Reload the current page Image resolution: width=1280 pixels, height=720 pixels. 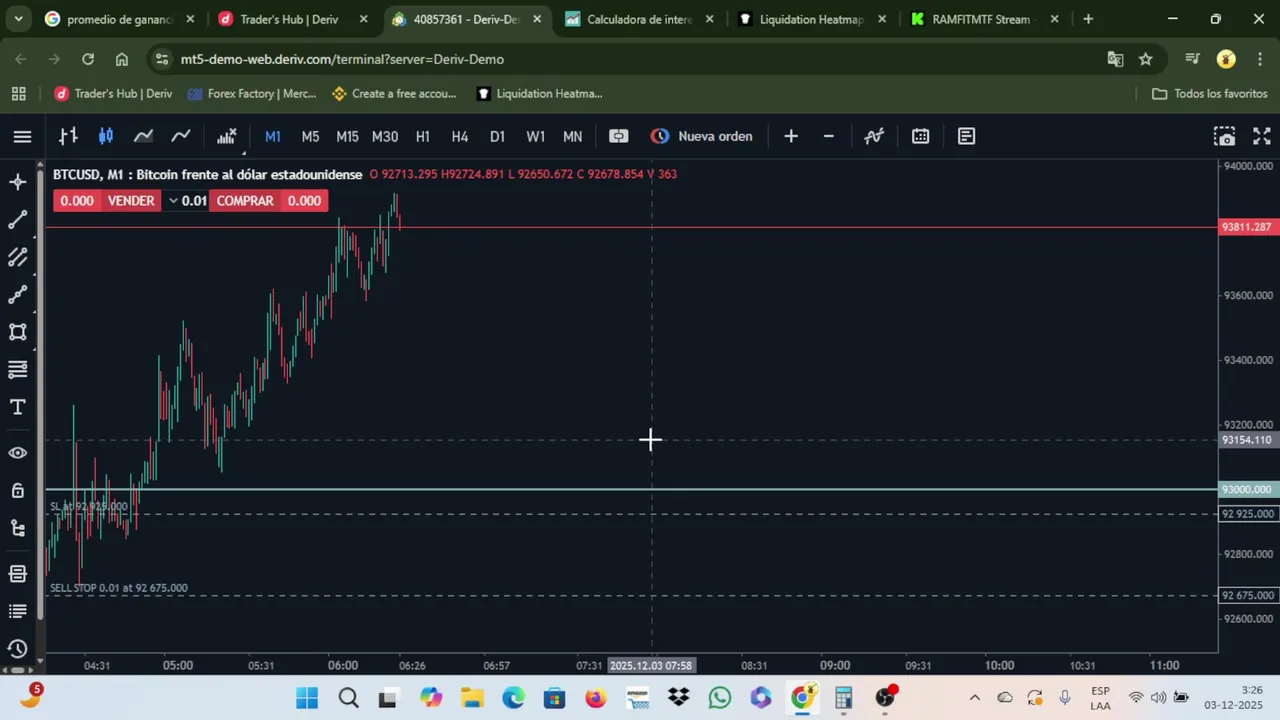pyautogui.click(x=88, y=59)
